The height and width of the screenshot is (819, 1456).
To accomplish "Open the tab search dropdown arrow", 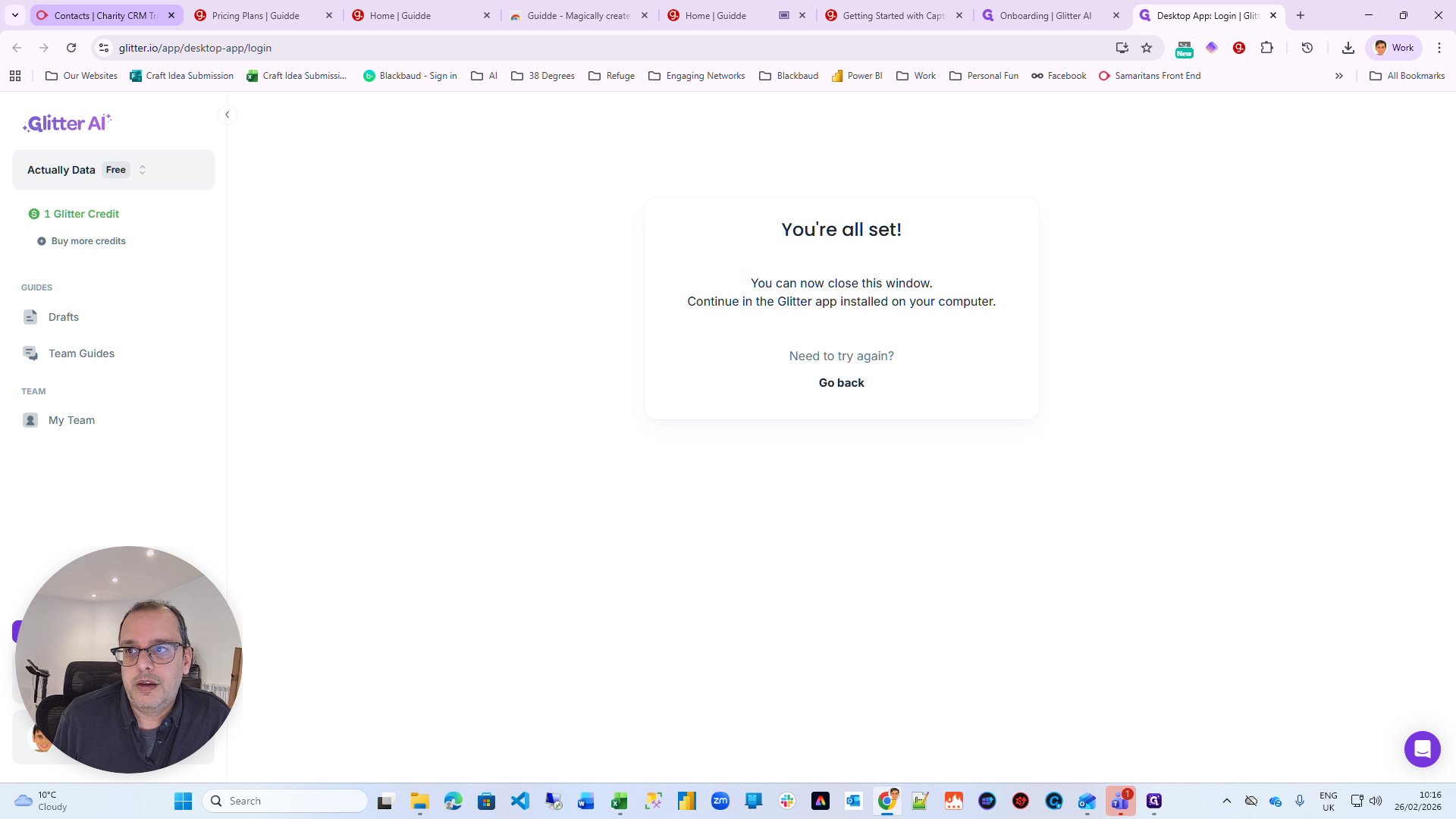I will click(15, 15).
